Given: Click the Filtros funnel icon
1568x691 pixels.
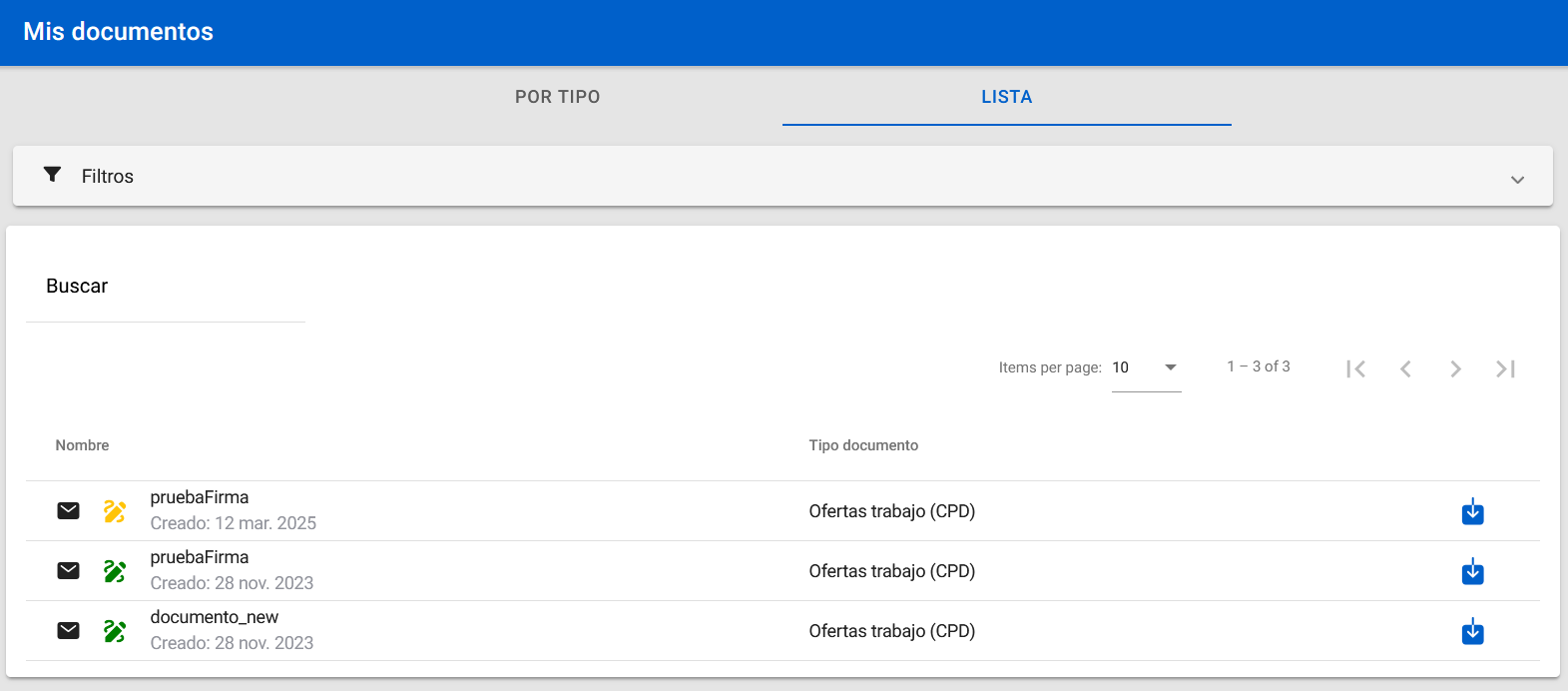Looking at the screenshot, I should (x=53, y=175).
